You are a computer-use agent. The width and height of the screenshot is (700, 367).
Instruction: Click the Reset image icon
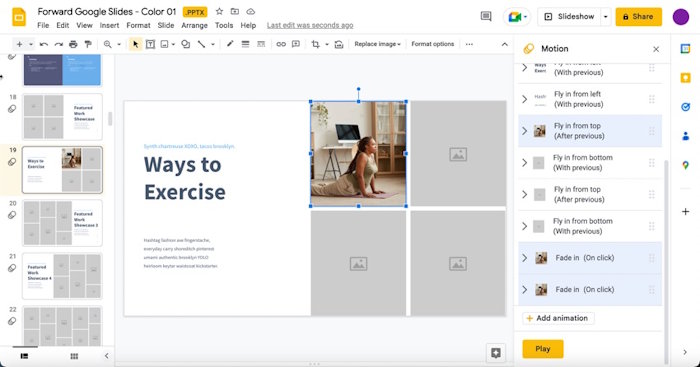[x=339, y=44]
